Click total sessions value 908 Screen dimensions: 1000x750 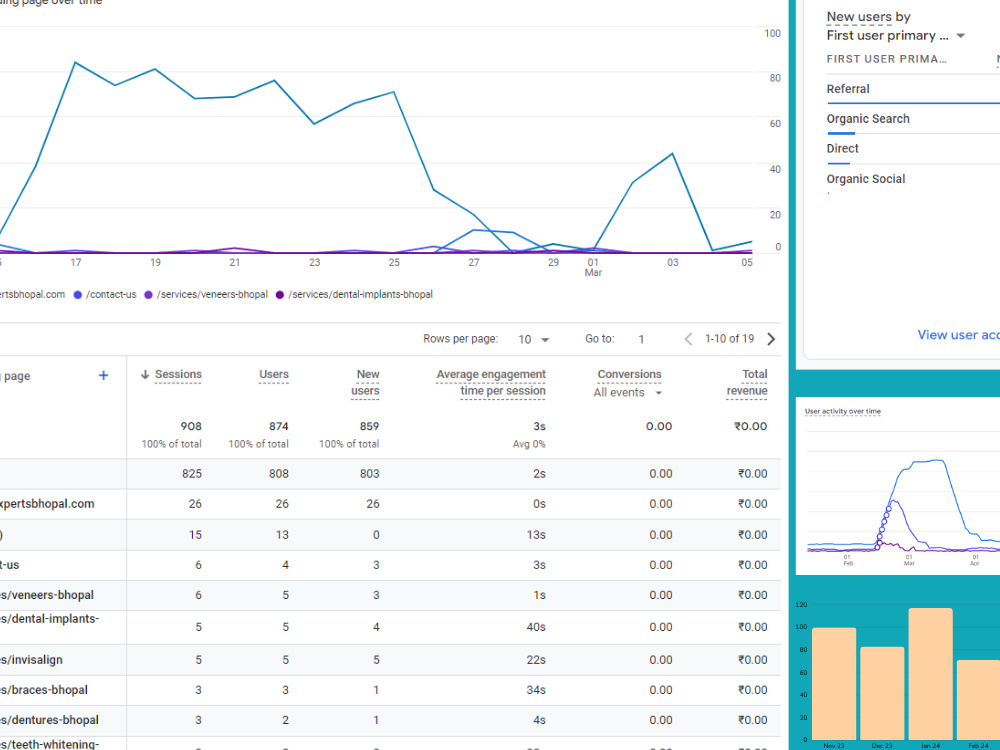pyautogui.click(x=191, y=426)
